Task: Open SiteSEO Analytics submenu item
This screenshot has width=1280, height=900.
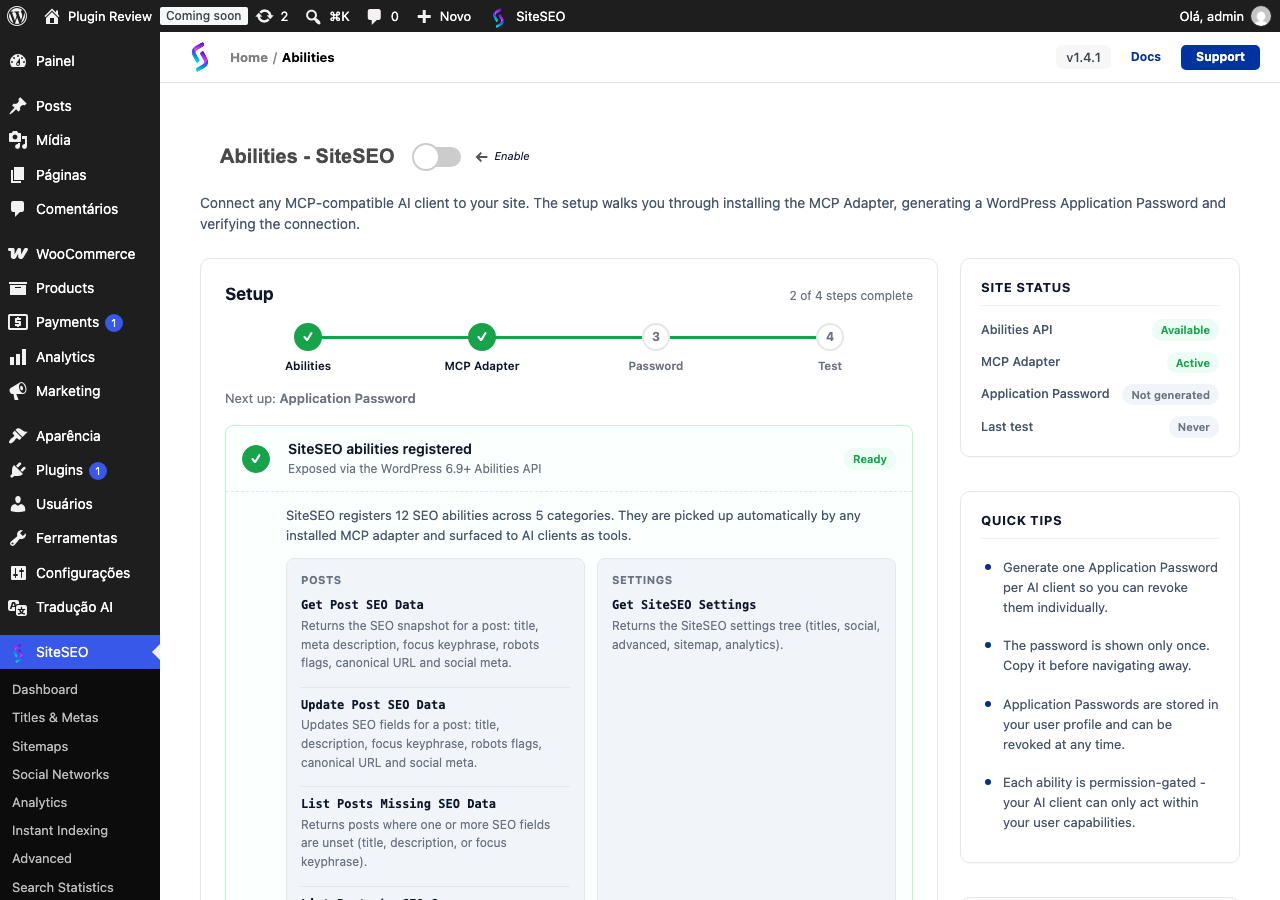Action: point(40,802)
